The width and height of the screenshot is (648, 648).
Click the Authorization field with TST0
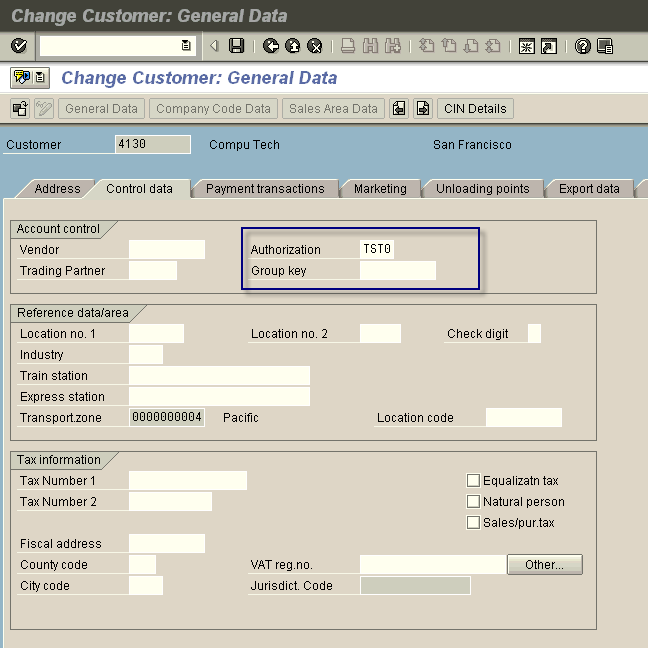[x=376, y=249]
